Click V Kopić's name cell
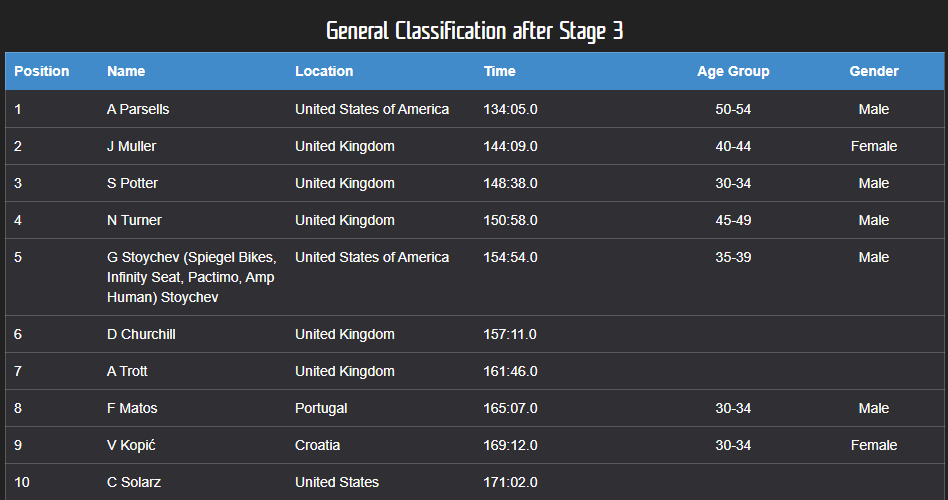Viewport: 948px width, 500px height. [132, 445]
